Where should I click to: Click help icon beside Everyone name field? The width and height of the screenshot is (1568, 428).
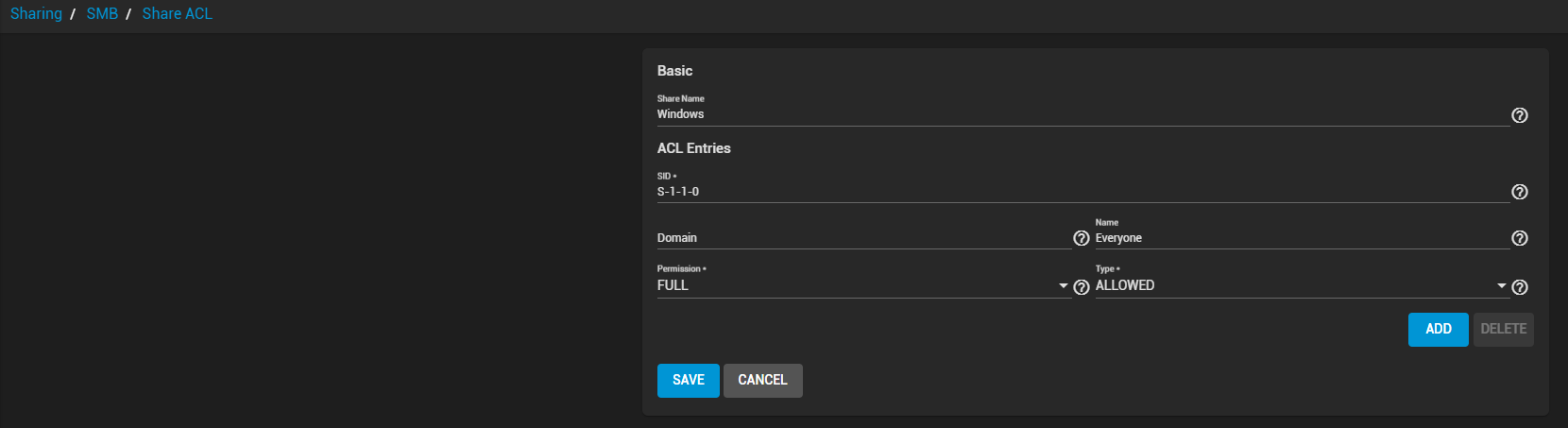(1519, 238)
